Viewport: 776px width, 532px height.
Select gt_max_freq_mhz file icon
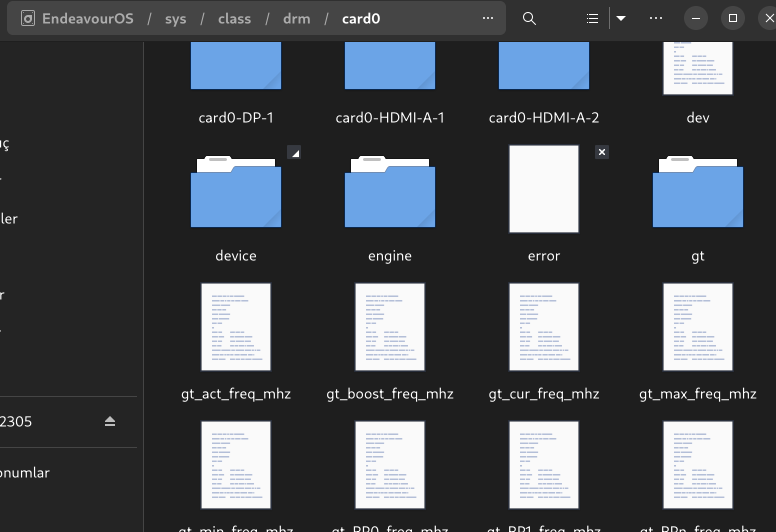(x=698, y=327)
